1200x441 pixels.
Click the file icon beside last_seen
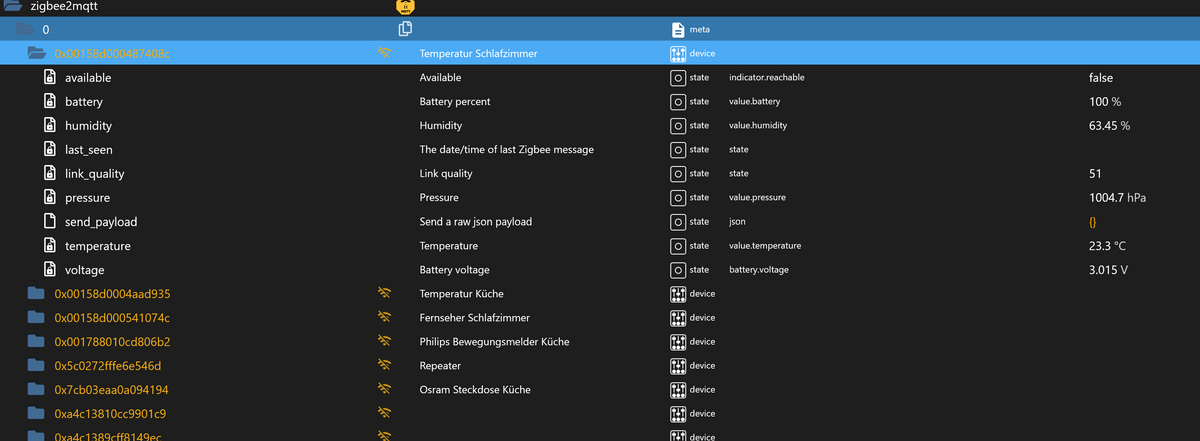(49, 149)
